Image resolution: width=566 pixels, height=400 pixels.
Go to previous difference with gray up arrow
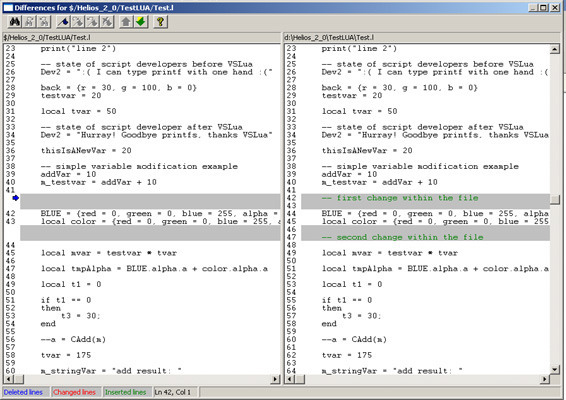pyautogui.click(x=126, y=22)
